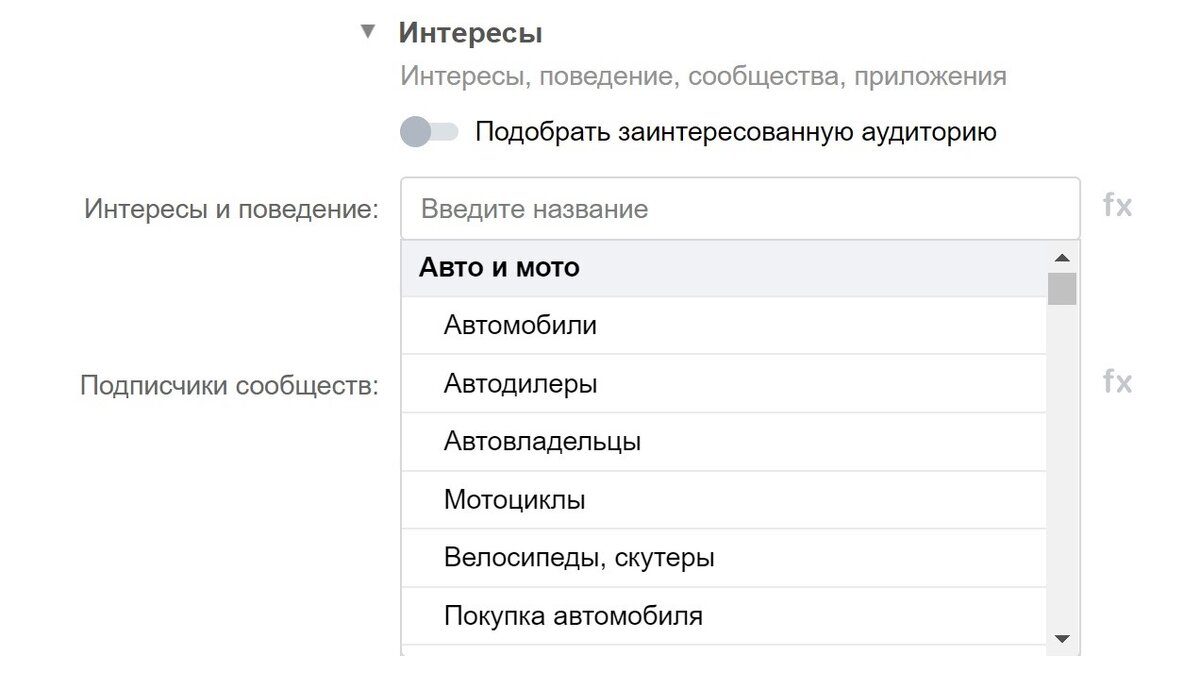Pick the Автодилеры option
This screenshot has width=1200, height=689.
tap(724, 383)
